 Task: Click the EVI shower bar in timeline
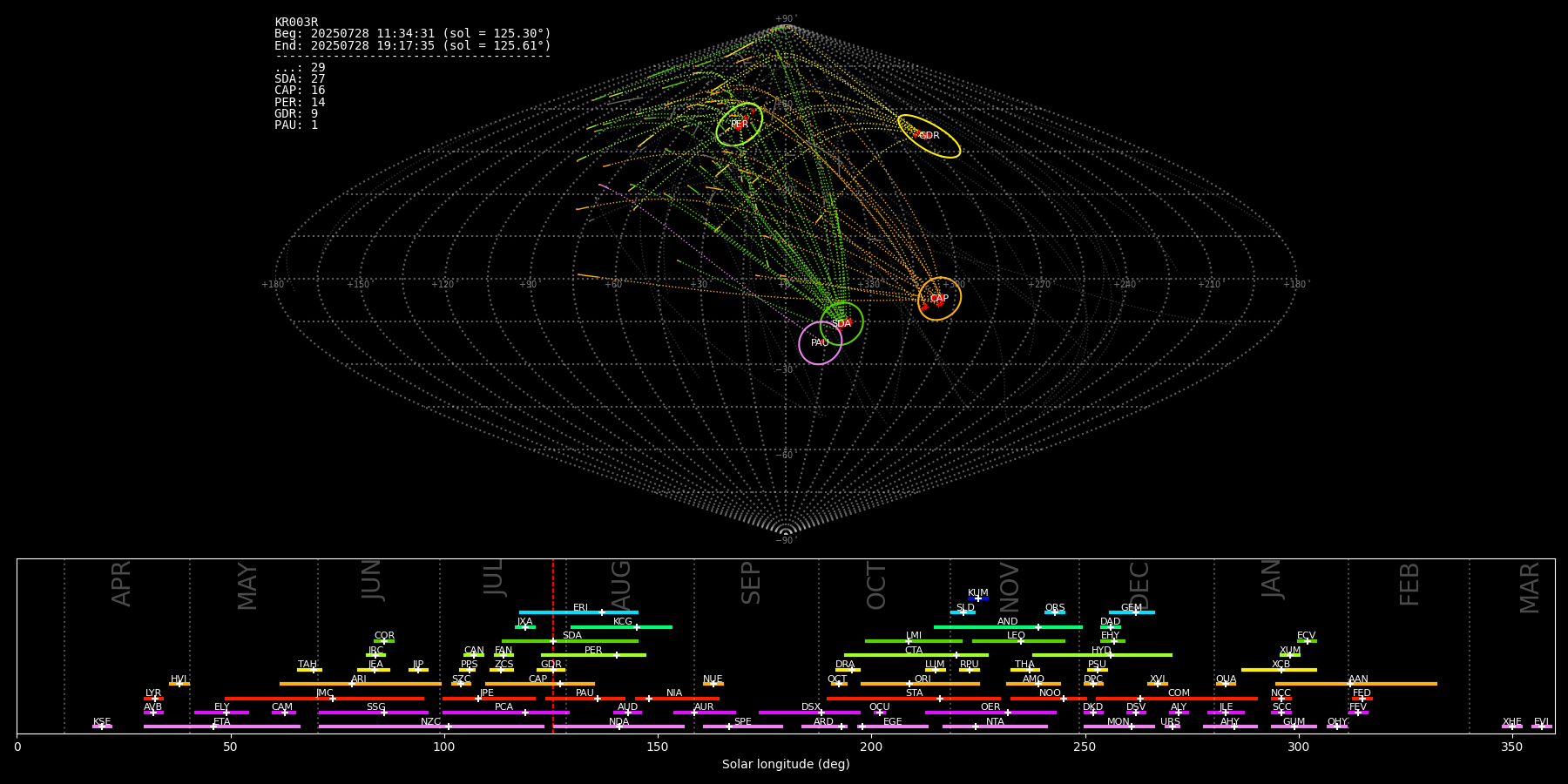tap(1541, 727)
